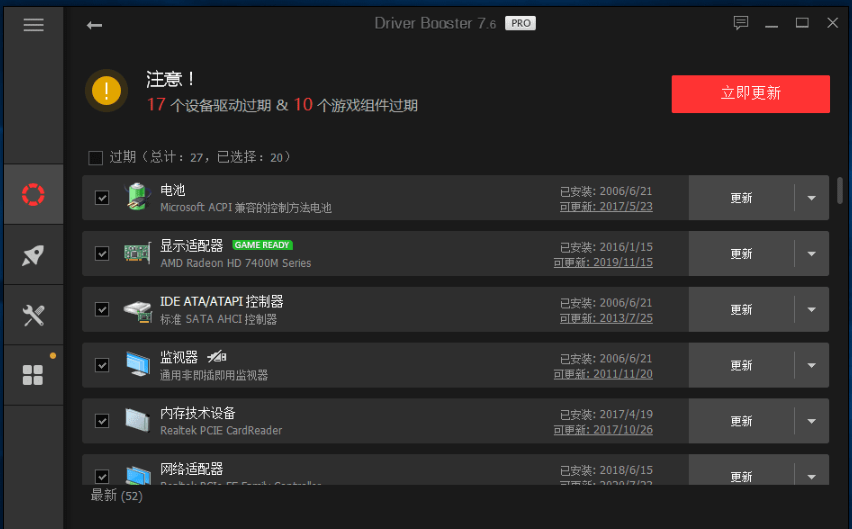Uncheck the IDE ATA/ATAPI 控制器 checkbox
Image resolution: width=852 pixels, height=529 pixels.
coord(102,310)
